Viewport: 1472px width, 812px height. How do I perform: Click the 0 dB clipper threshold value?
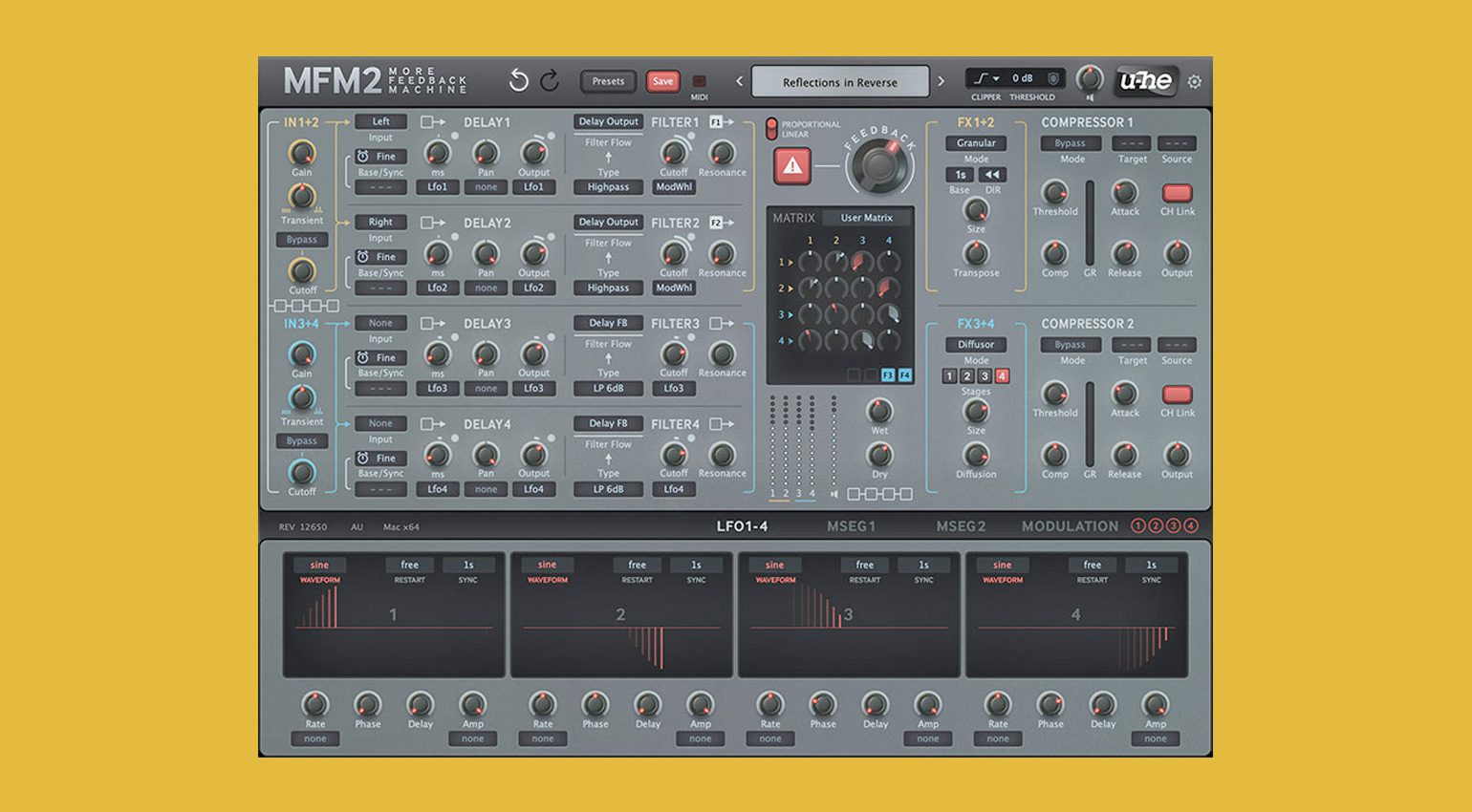click(1023, 78)
